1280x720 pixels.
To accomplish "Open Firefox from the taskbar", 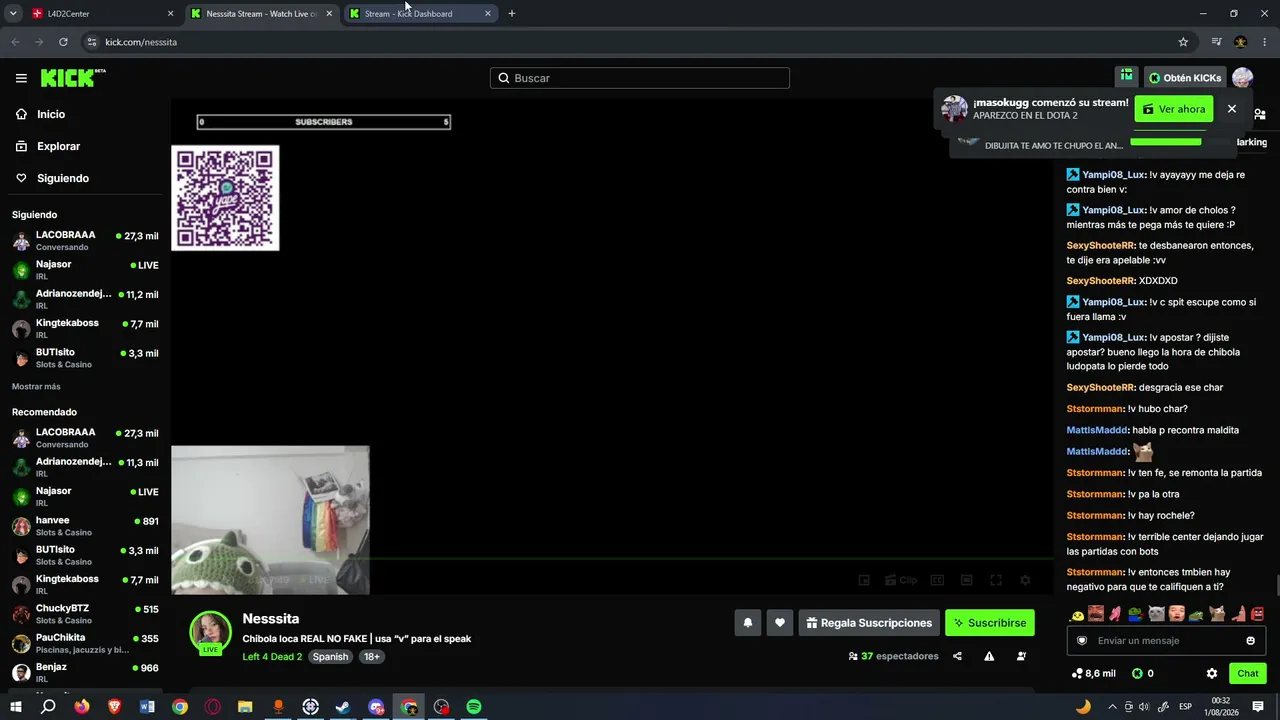I will coord(82,707).
